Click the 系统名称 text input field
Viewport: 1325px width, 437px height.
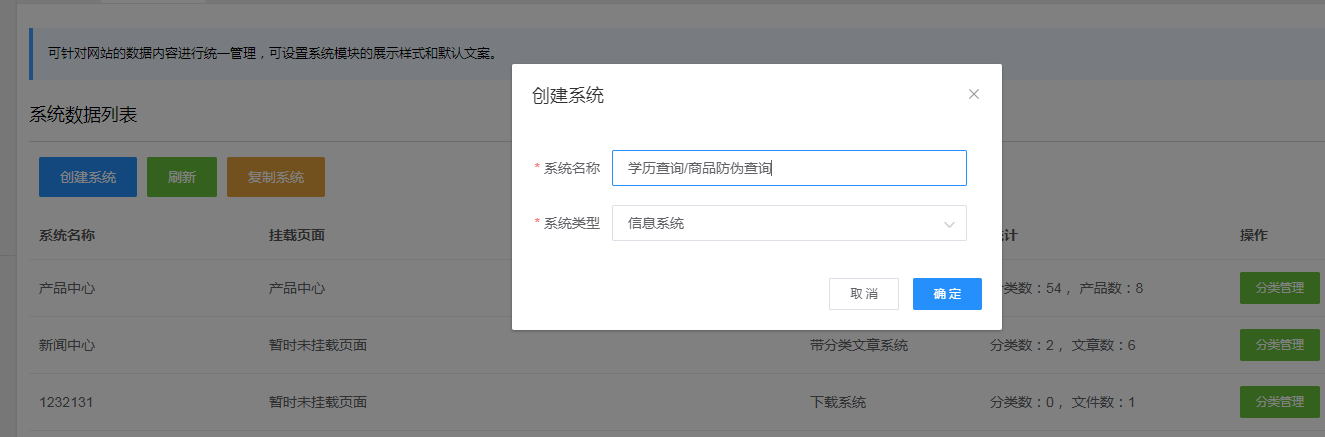(x=788, y=168)
